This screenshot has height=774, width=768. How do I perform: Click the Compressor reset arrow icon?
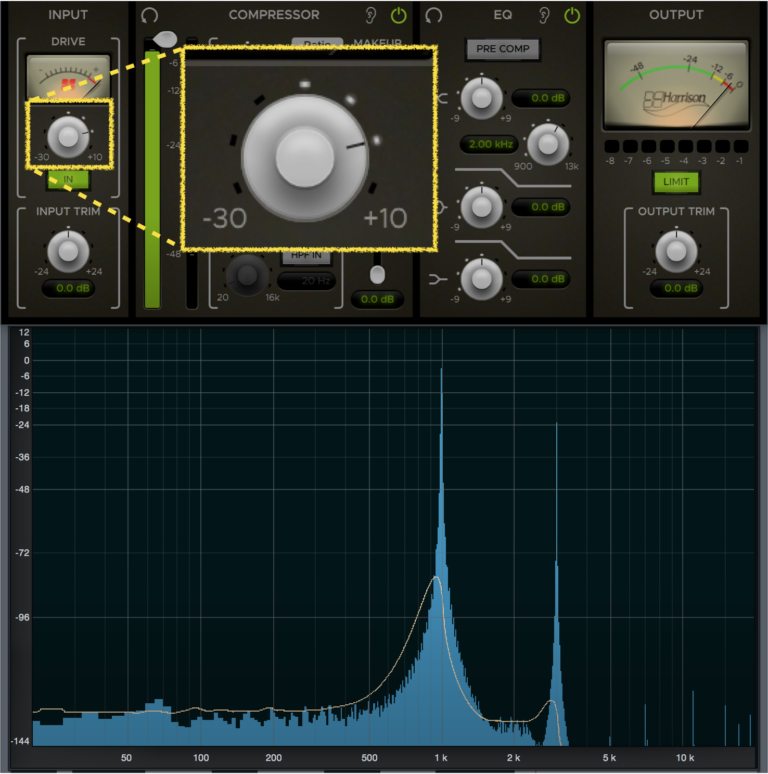click(x=149, y=15)
